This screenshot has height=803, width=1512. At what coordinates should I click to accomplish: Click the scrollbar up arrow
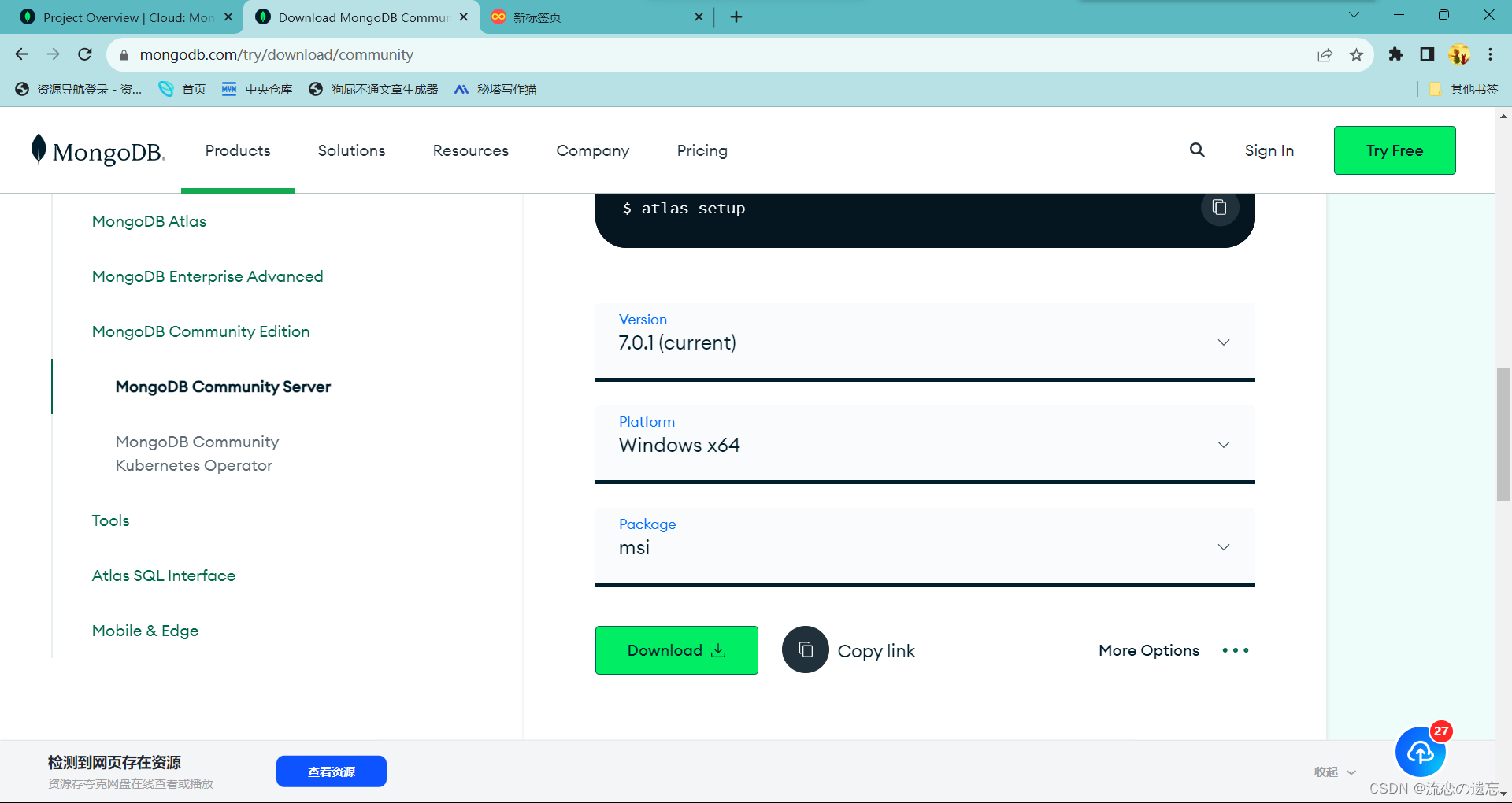coord(1503,116)
